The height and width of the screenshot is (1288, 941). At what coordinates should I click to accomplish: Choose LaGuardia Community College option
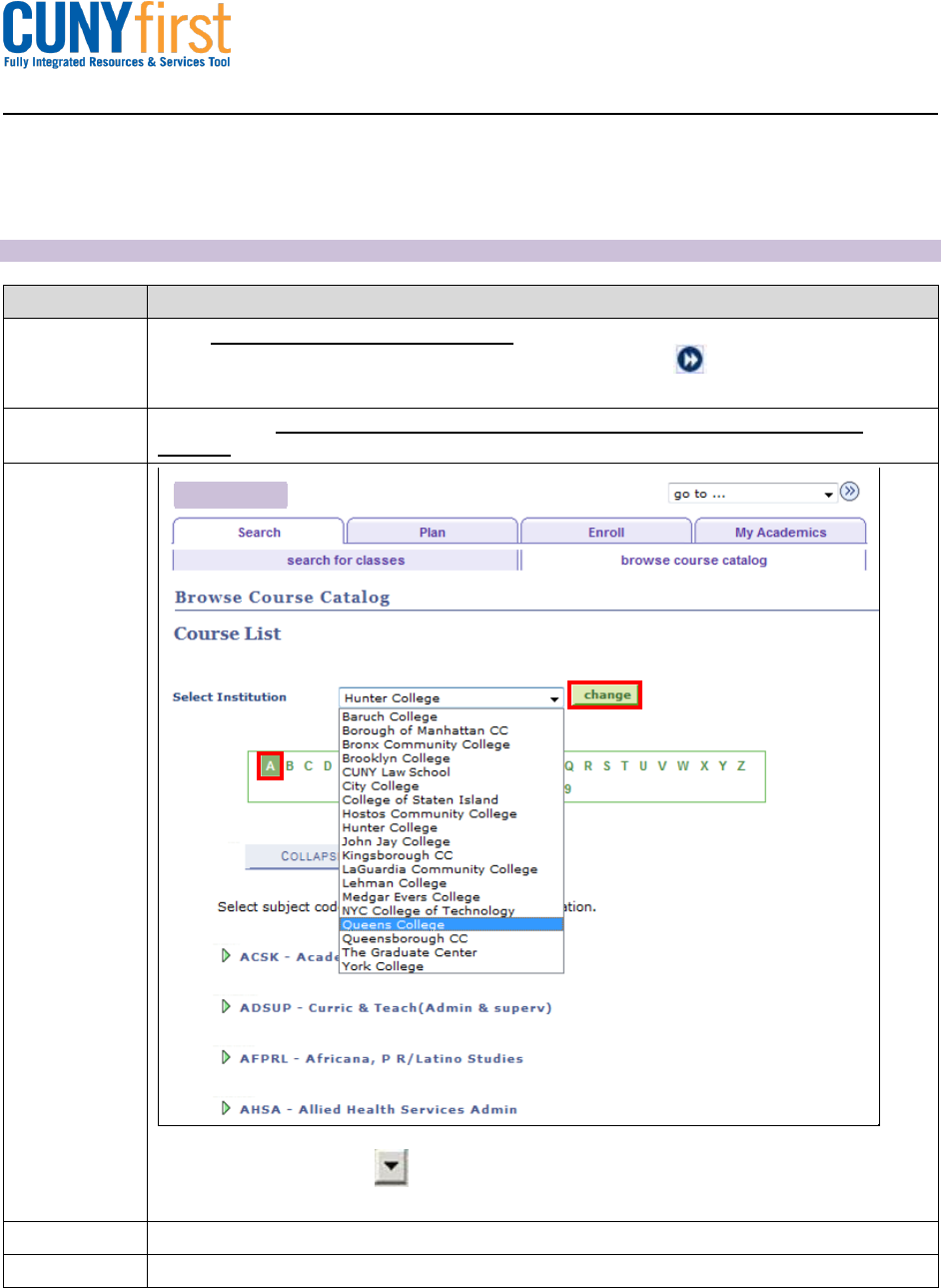coord(452,869)
